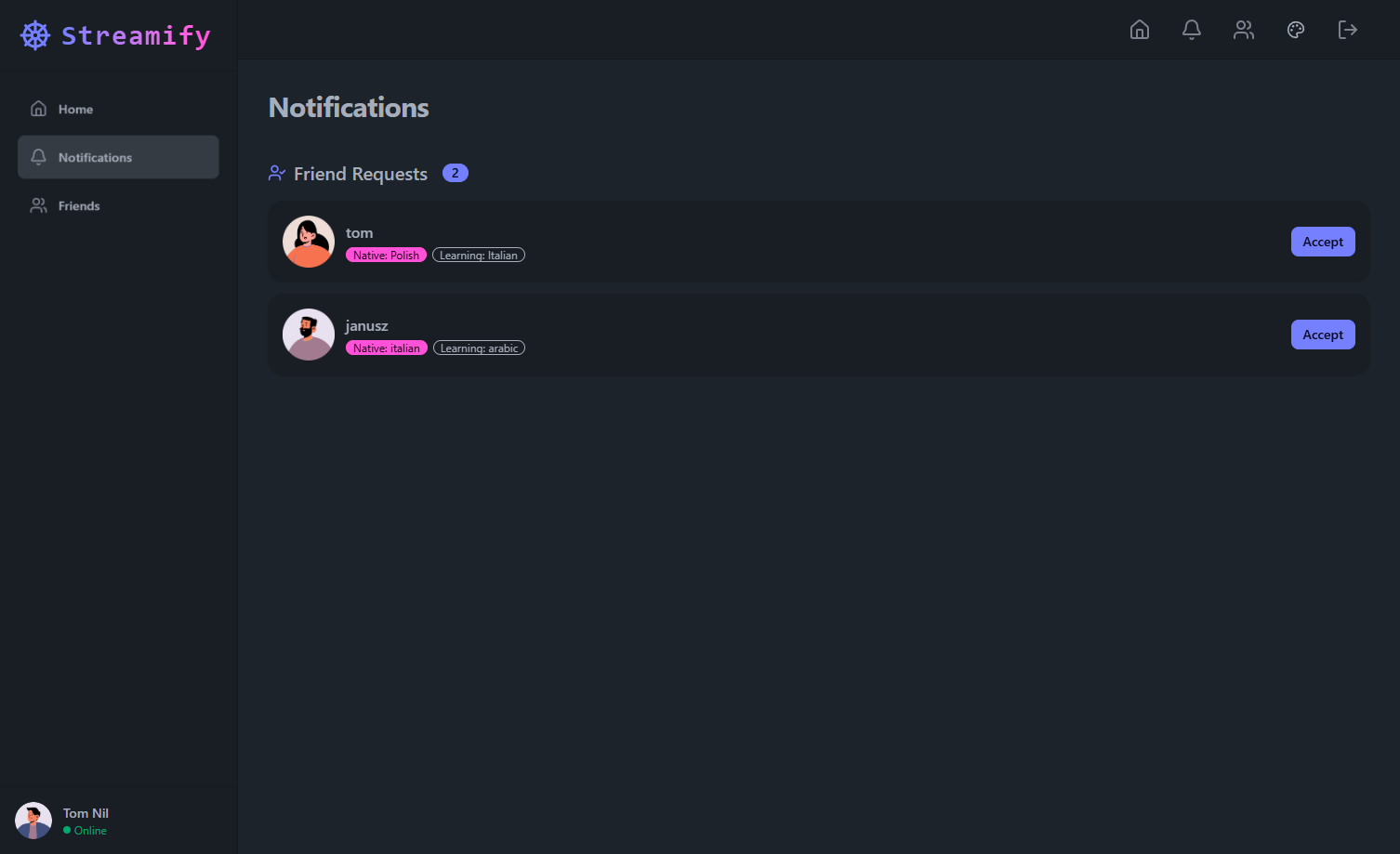The height and width of the screenshot is (854, 1400).
Task: Open tom's profile avatar thumbnail
Action: click(308, 241)
